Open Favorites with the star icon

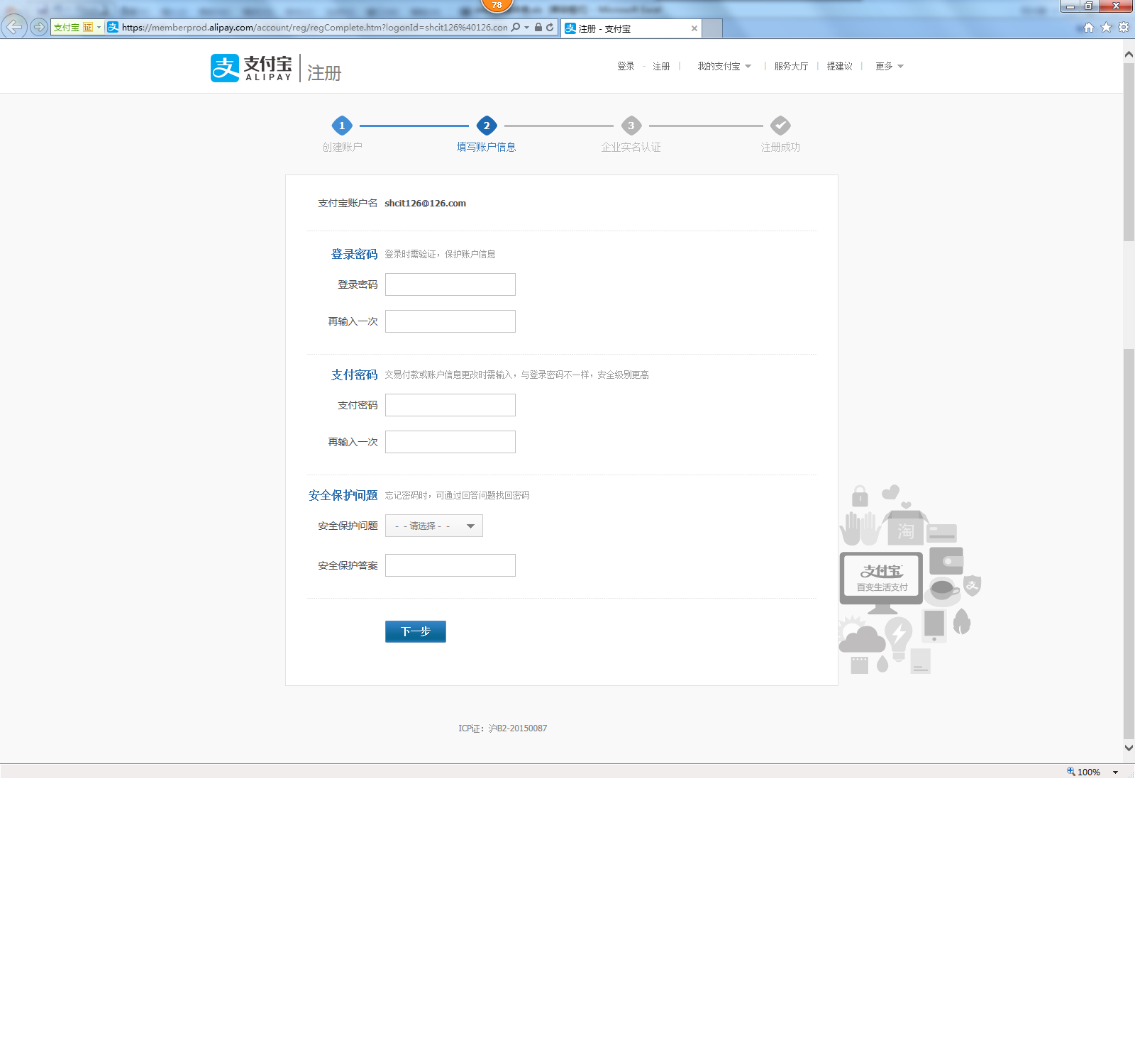[x=1106, y=28]
